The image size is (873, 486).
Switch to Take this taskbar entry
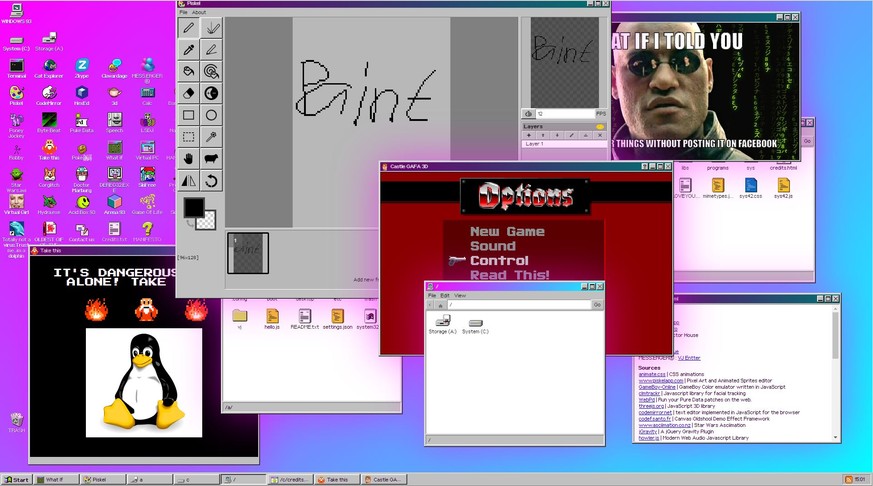(x=337, y=479)
